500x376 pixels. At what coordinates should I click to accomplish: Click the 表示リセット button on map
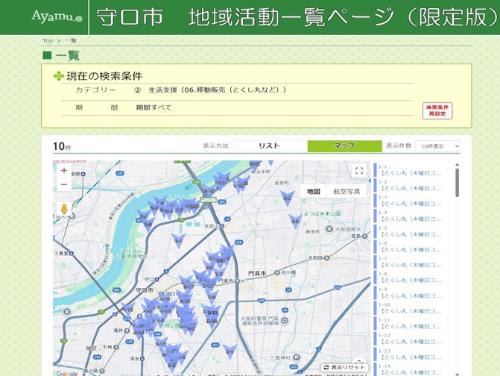pos(345,367)
